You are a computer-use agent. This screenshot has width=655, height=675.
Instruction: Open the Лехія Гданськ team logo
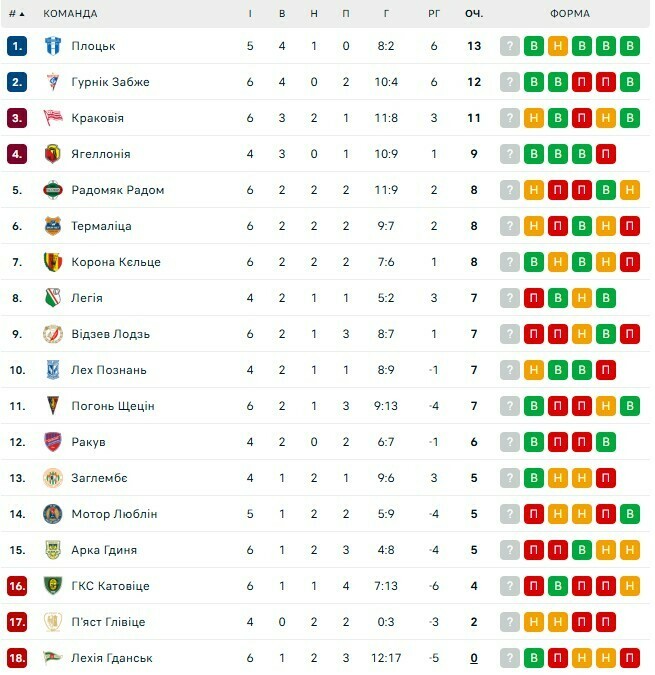tap(53, 658)
